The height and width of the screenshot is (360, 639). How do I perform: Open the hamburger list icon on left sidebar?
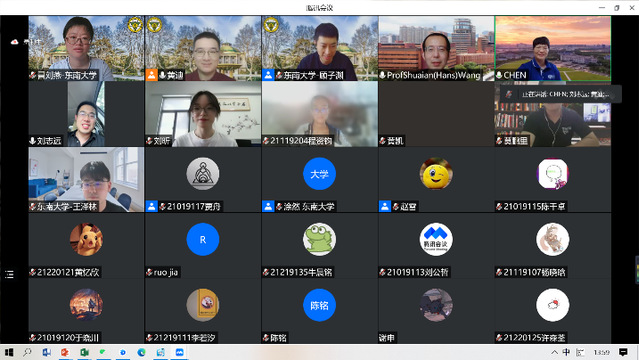(9, 274)
